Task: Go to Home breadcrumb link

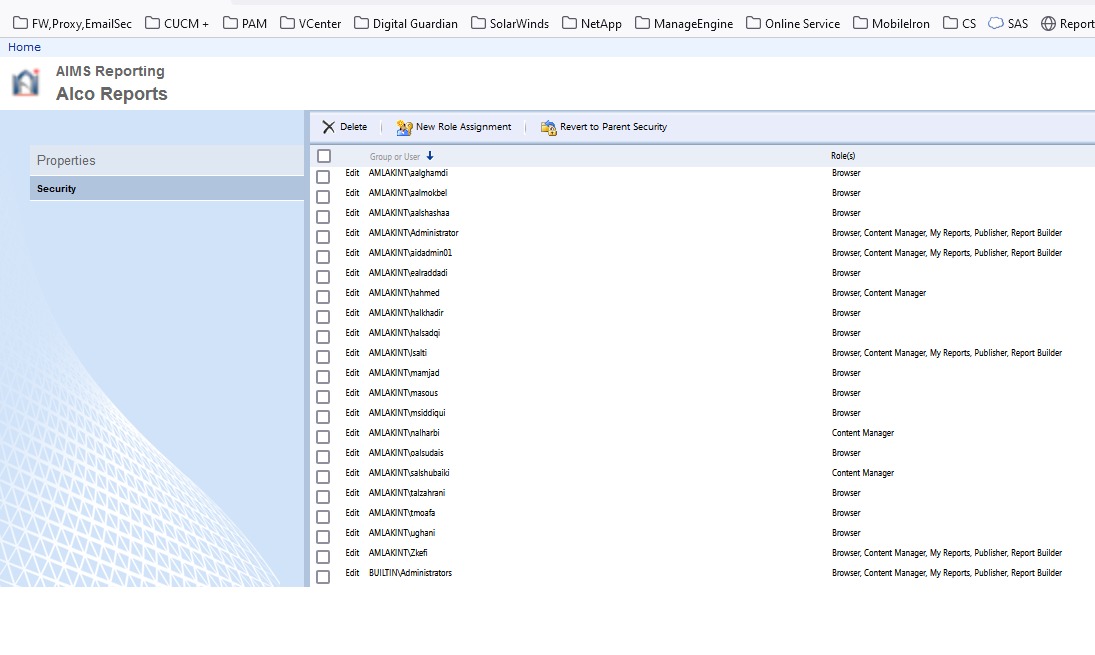Action: tap(24, 47)
